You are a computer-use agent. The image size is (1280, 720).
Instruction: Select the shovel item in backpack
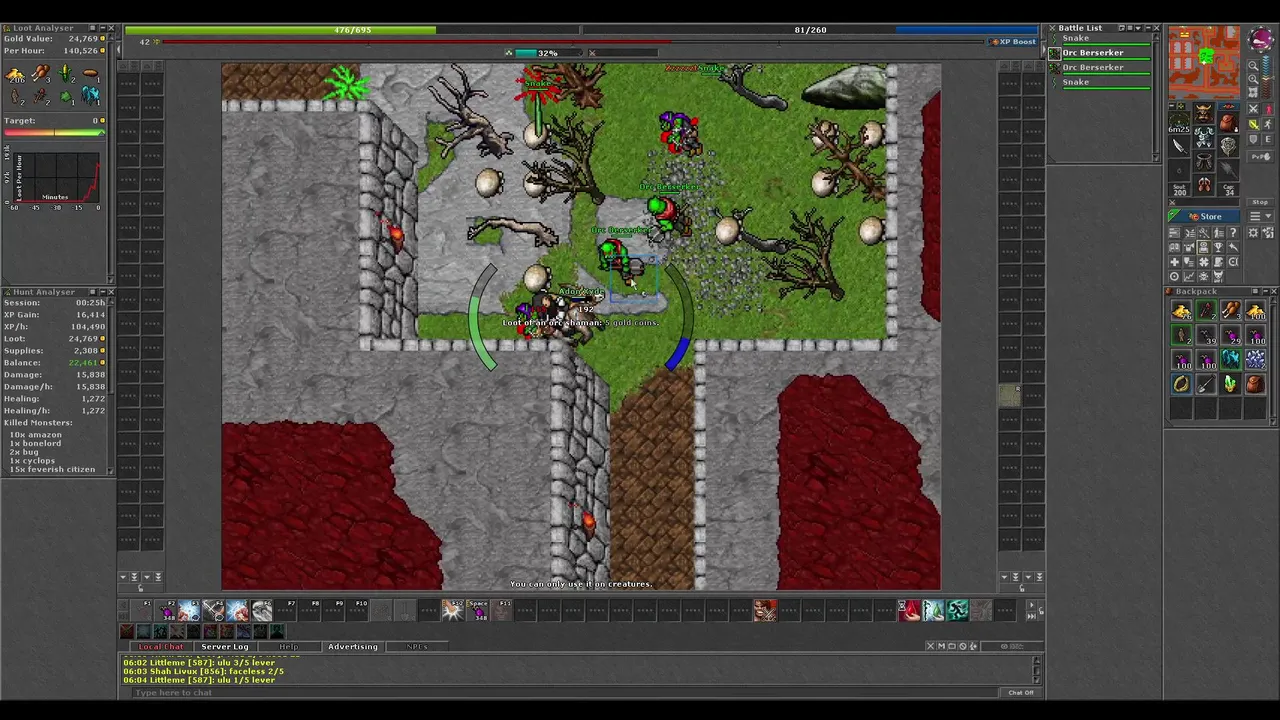coord(1206,384)
